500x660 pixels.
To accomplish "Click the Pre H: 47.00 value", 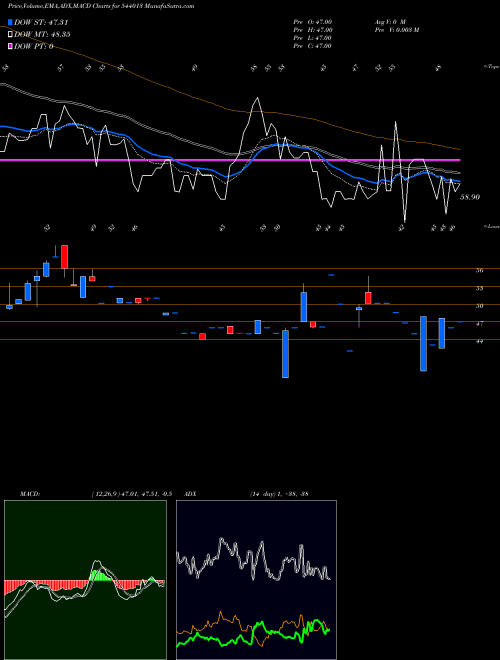I will pos(313,30).
